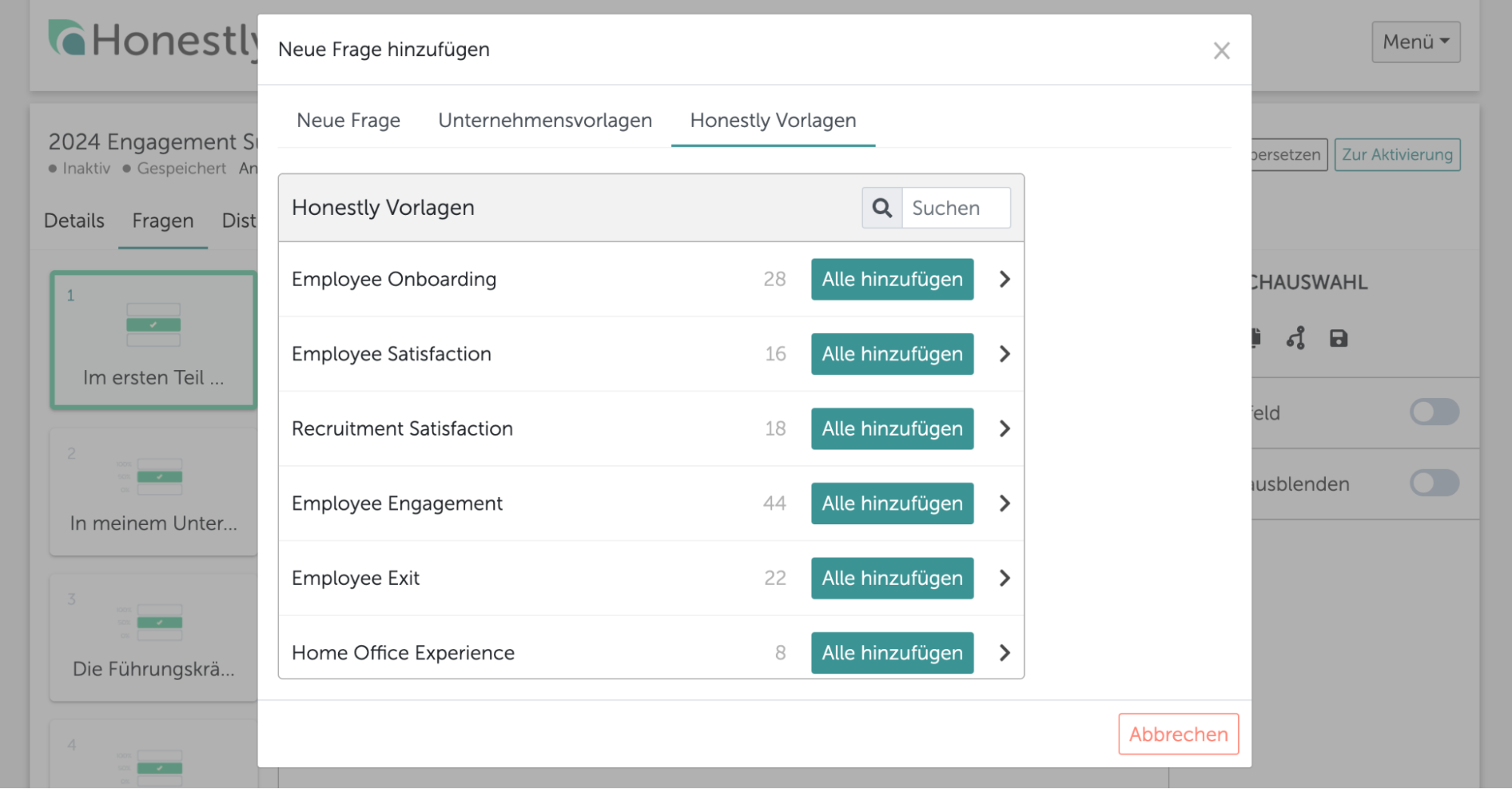Expand the Home Office Experience chevron

coord(1004,653)
